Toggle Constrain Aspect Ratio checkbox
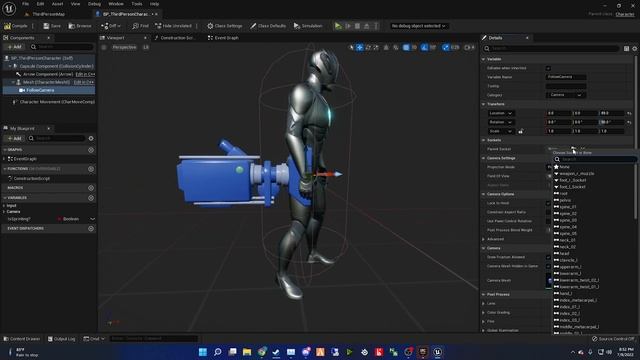Image resolution: width=640 pixels, height=360 pixels. [x=549, y=212]
